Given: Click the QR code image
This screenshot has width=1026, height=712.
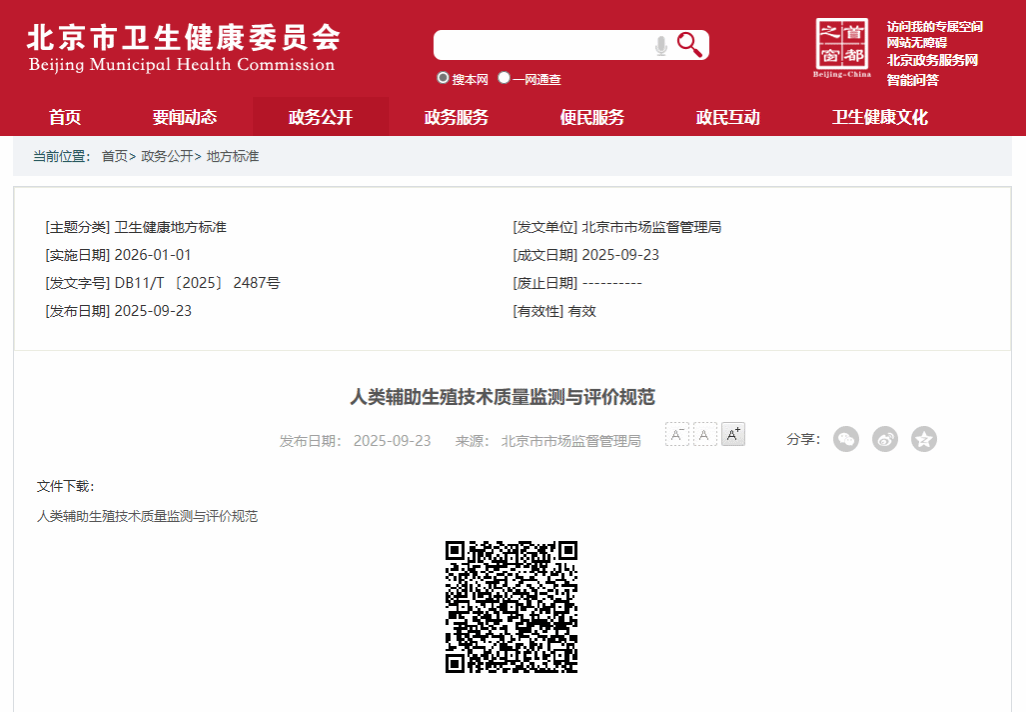Looking at the screenshot, I should tap(512, 605).
